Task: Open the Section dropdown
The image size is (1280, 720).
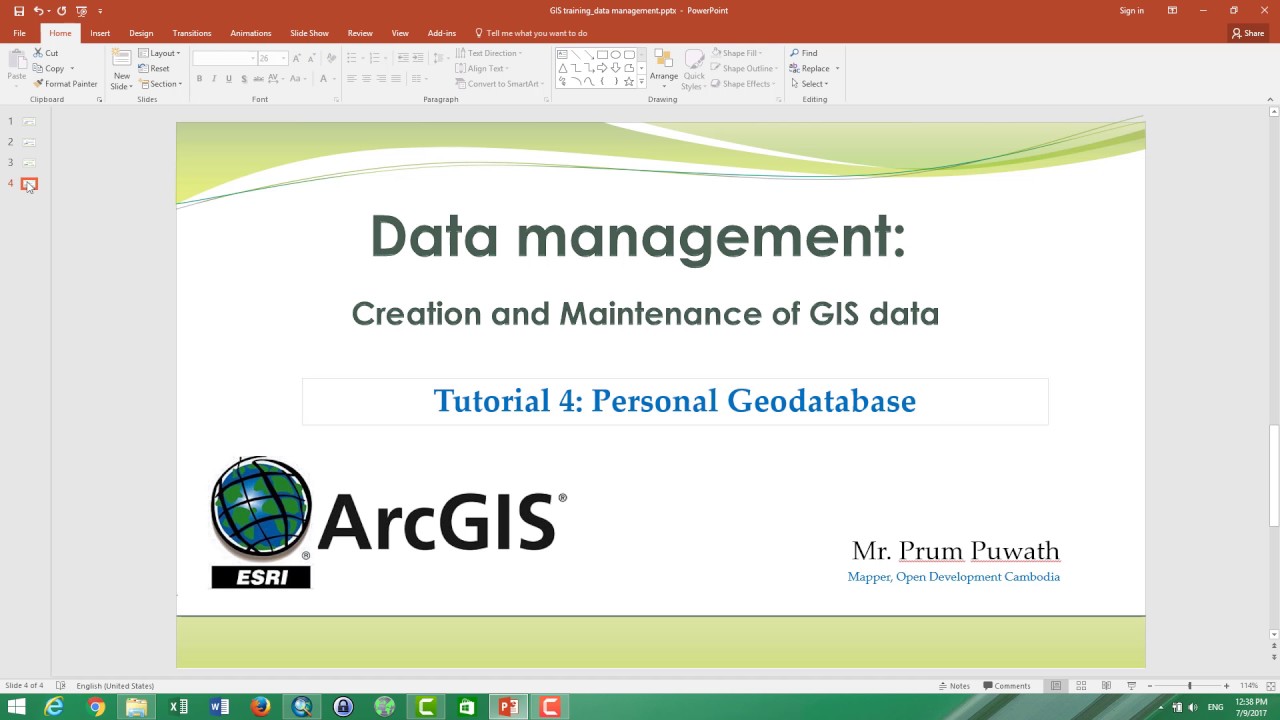Action: 160,84
